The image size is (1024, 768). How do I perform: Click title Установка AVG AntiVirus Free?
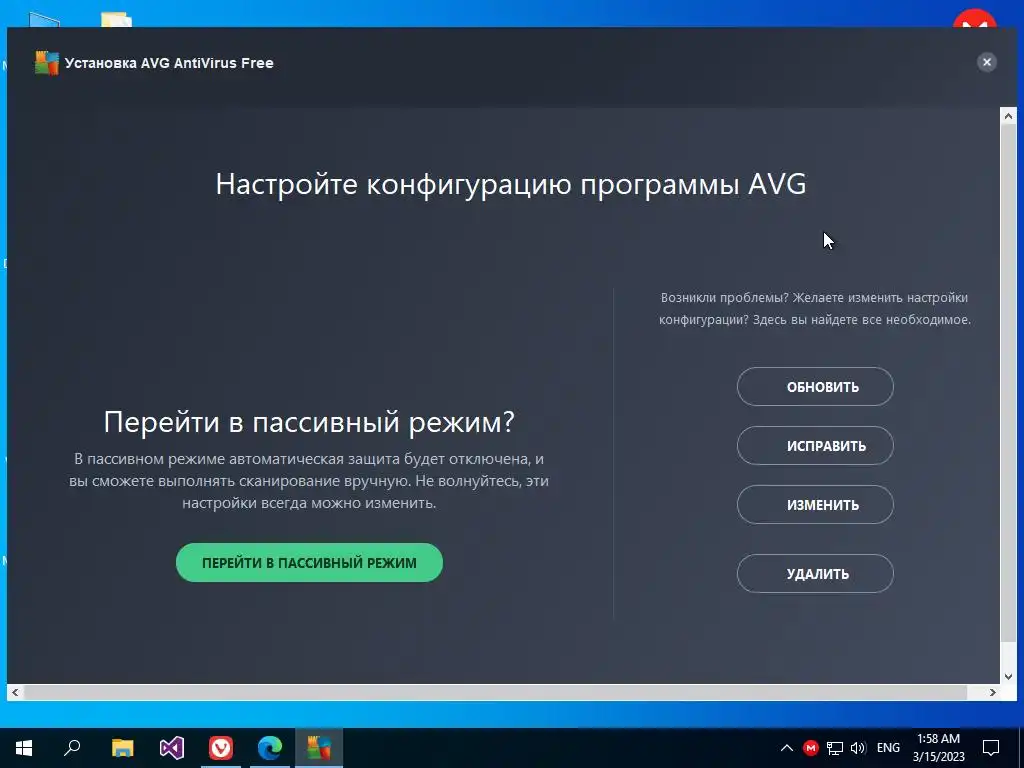click(169, 63)
